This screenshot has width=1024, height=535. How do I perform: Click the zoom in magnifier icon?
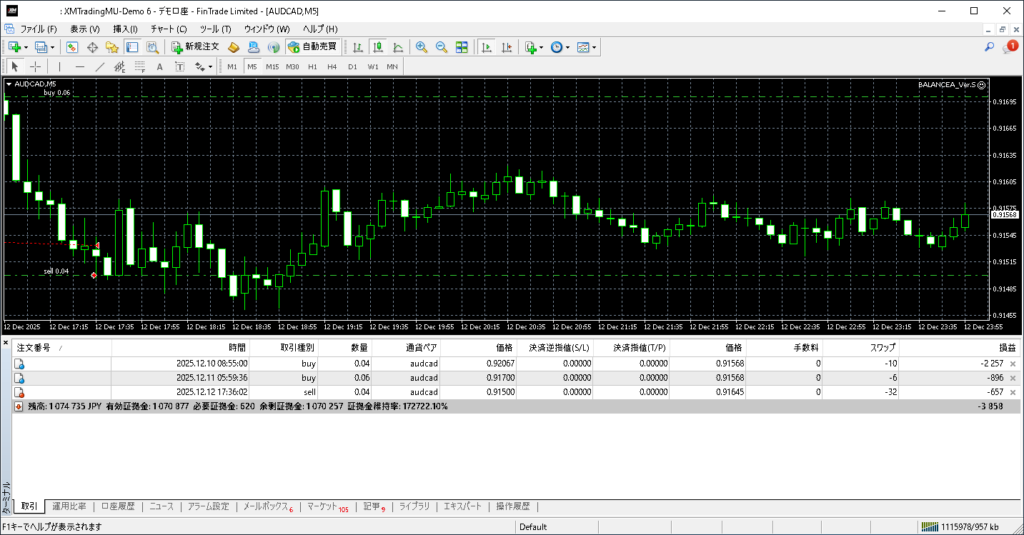click(x=422, y=47)
